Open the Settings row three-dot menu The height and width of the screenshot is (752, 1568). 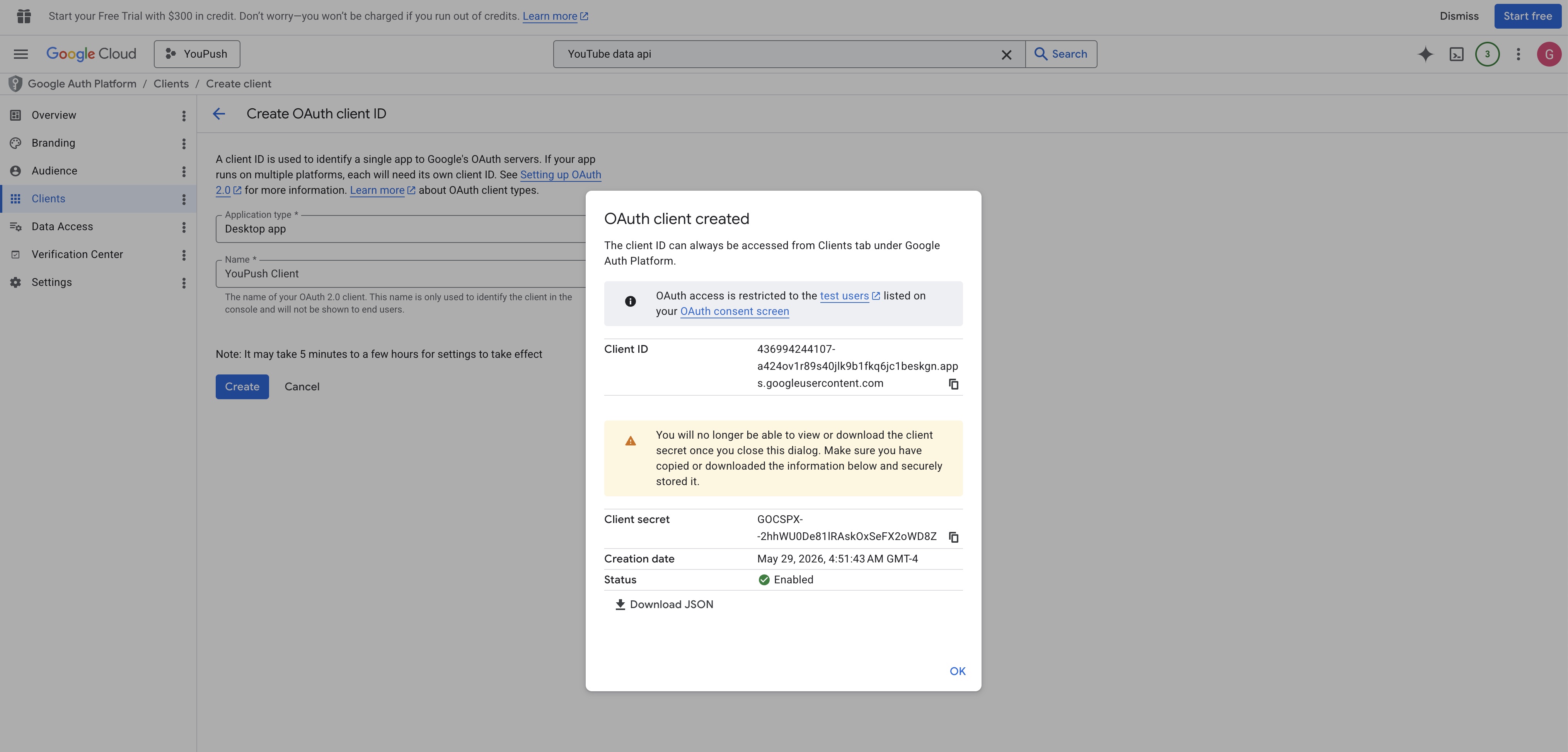183,283
